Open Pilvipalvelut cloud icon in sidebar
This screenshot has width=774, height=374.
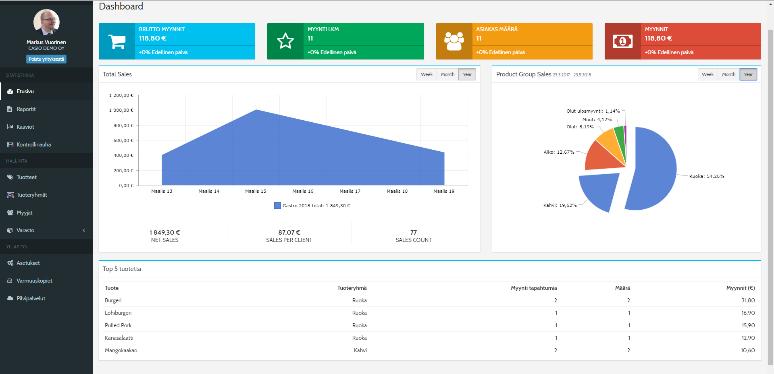coord(9,299)
